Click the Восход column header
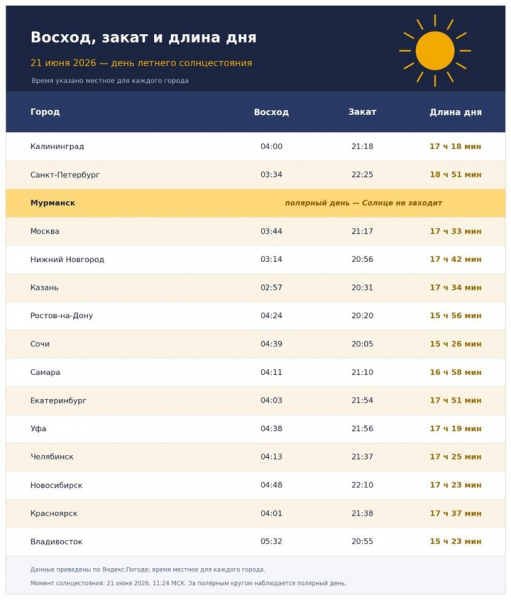This screenshot has width=511, height=600. point(271,112)
